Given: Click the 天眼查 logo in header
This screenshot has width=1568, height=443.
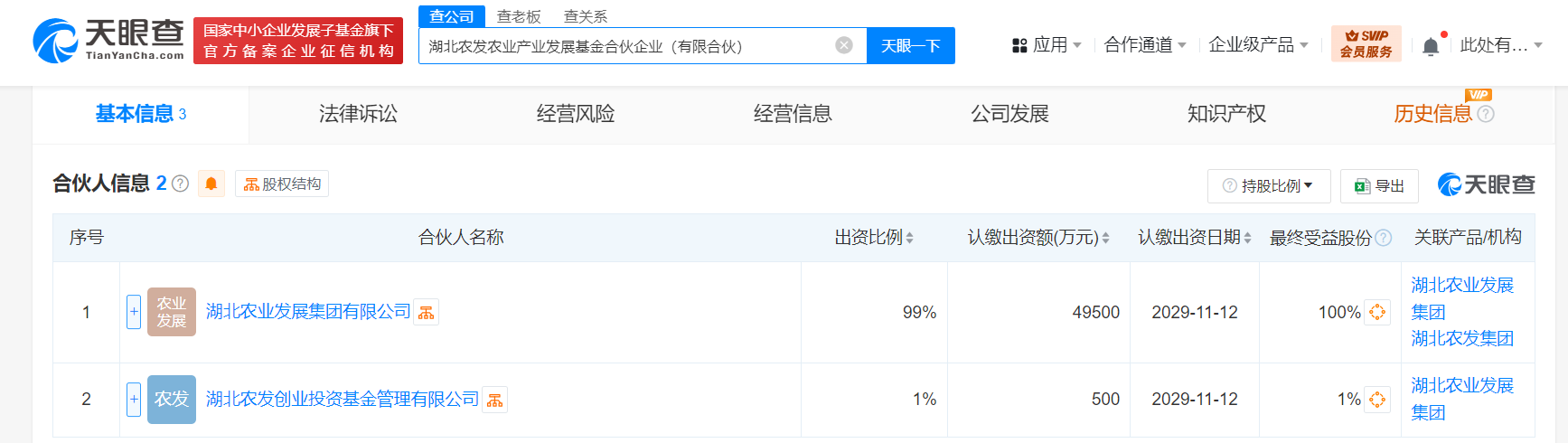Looking at the screenshot, I should 108,41.
